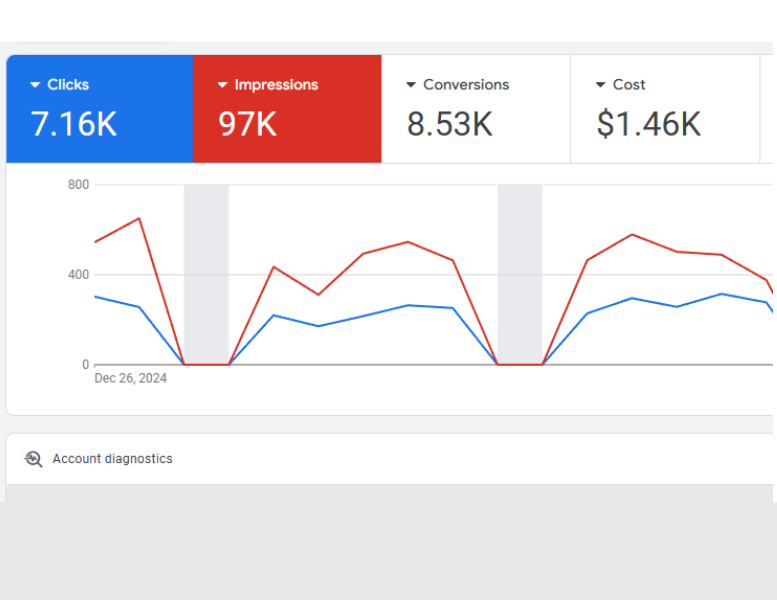Click the 8.53K conversions total
Image resolution: width=777 pixels, height=600 pixels.
point(449,124)
